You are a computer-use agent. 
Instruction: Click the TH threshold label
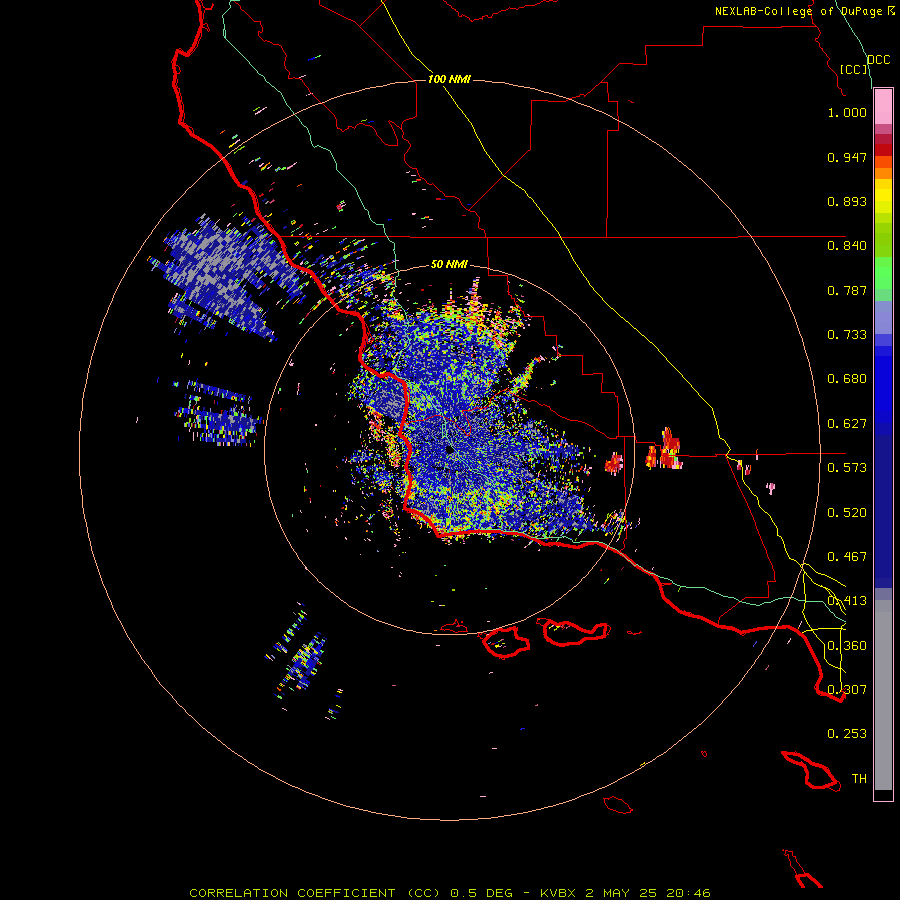[859, 779]
